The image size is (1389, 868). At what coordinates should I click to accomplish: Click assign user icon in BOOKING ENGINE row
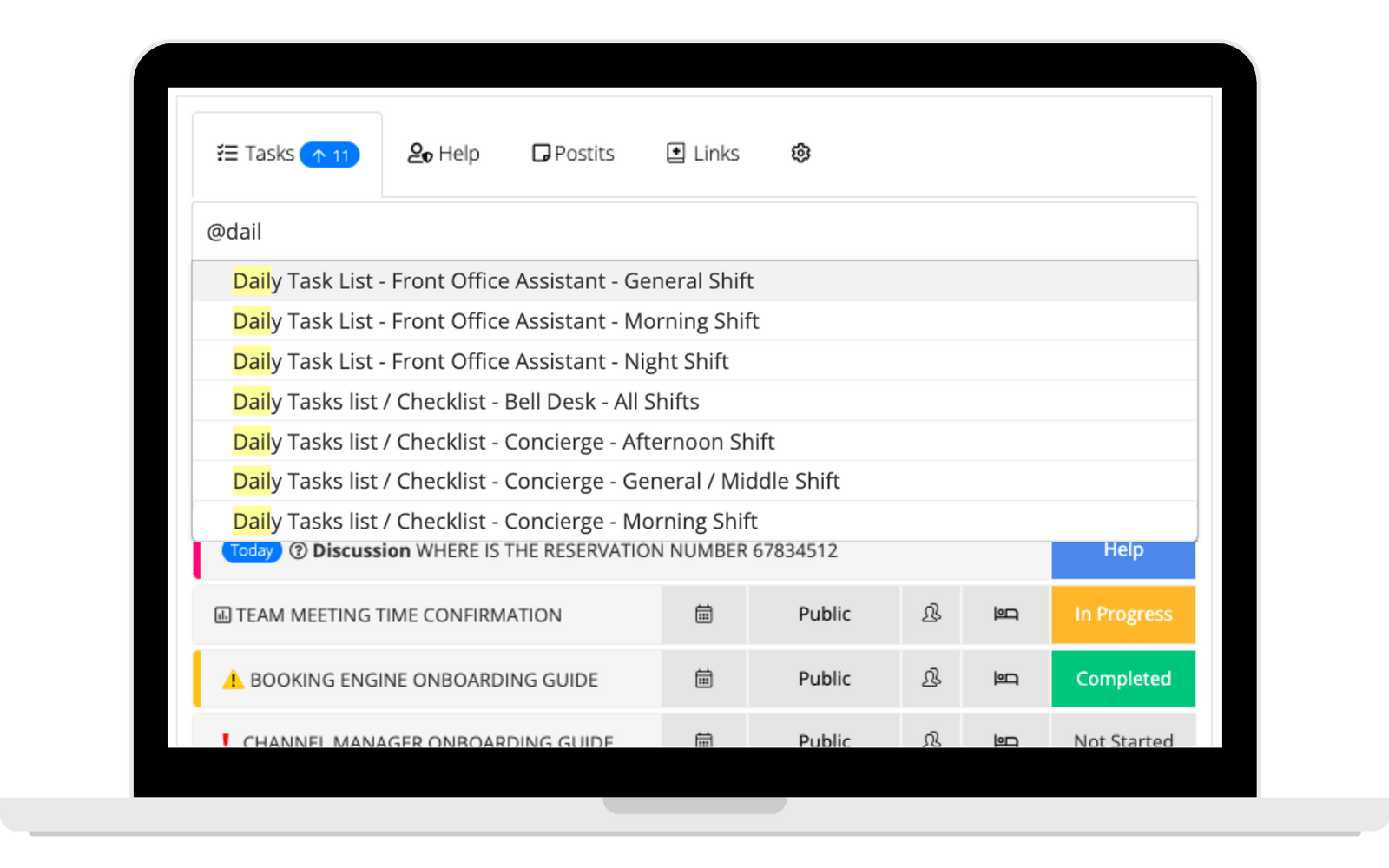coord(931,679)
